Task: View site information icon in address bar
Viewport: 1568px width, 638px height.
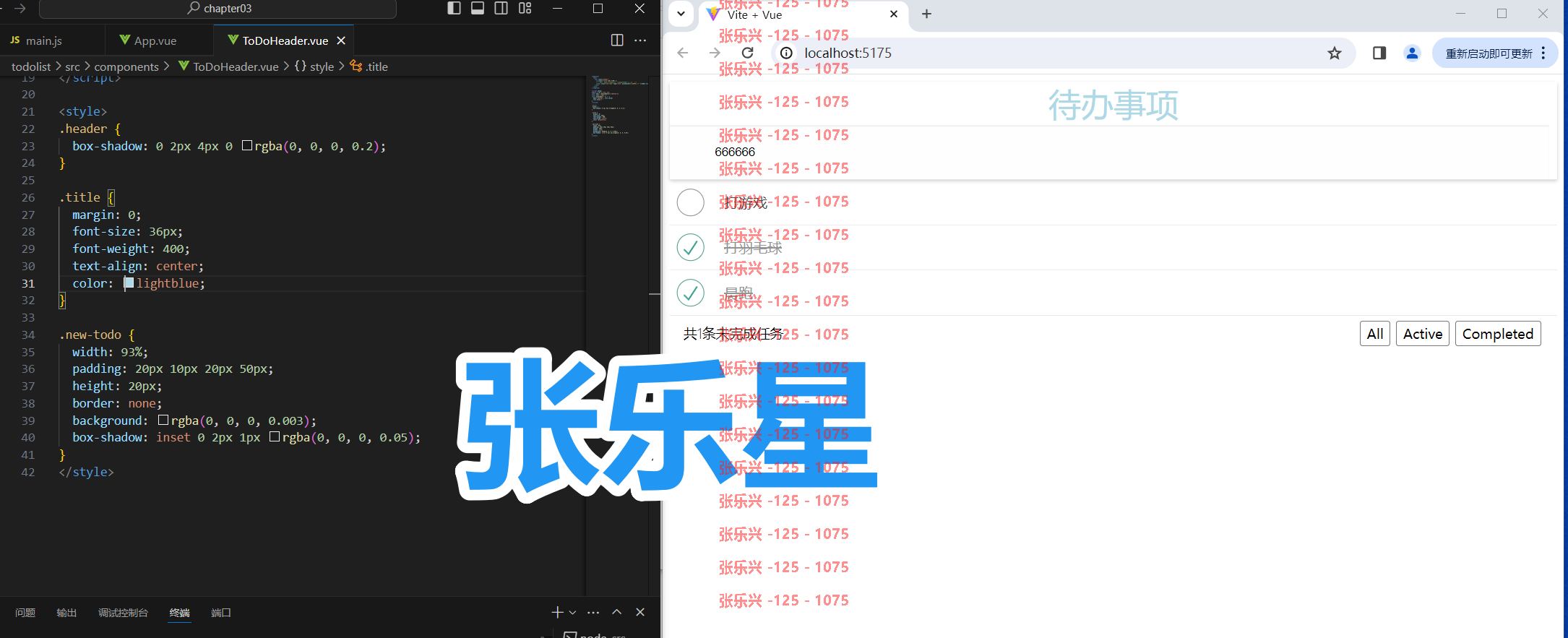Action: 786,53
